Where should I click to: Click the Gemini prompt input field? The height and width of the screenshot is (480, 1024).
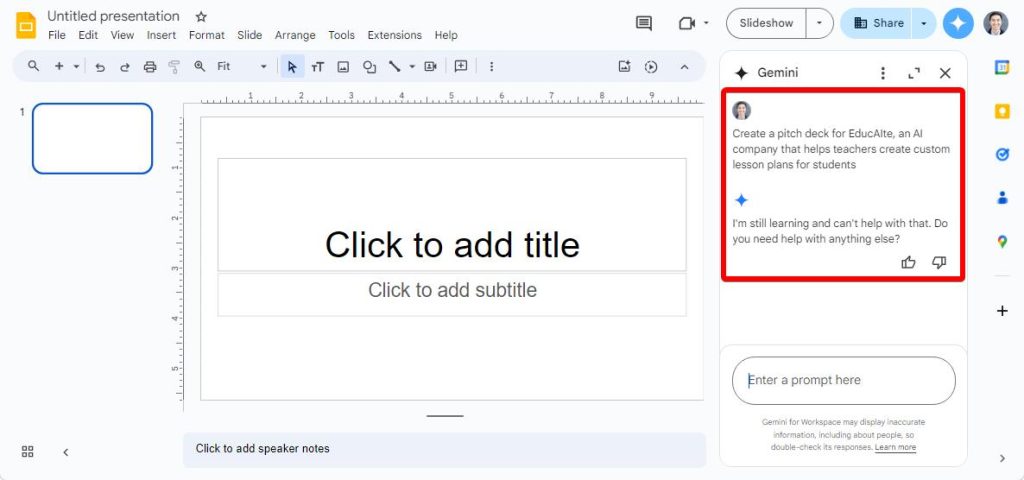click(844, 380)
